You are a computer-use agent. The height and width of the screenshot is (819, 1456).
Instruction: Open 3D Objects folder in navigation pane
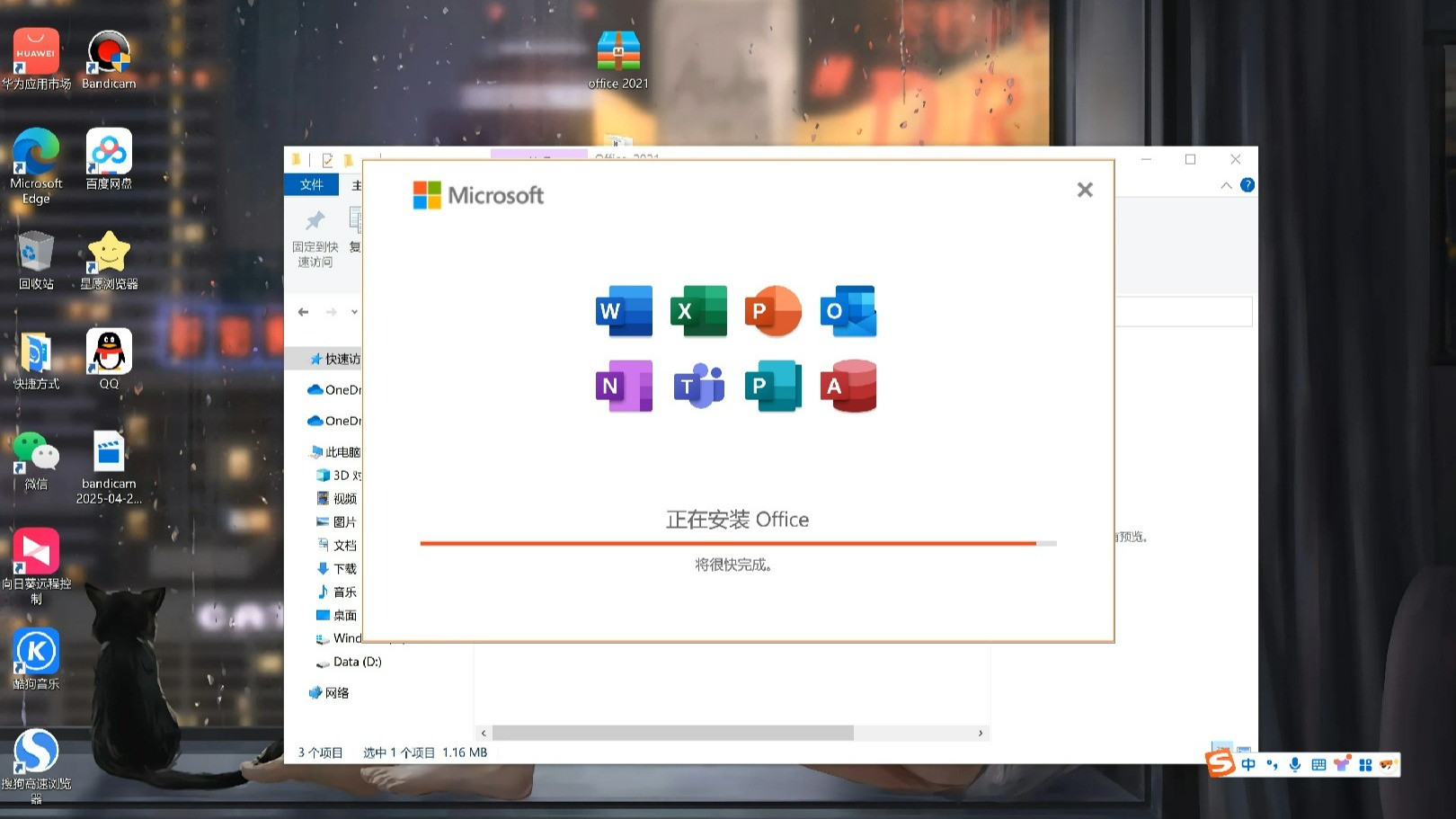point(337,475)
